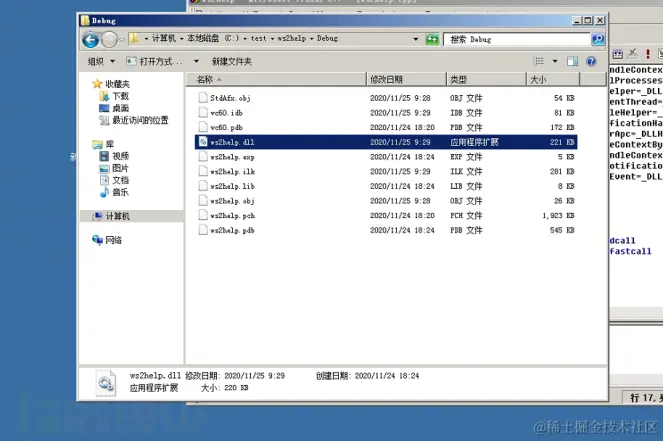The image size is (664, 441).
Task: Select file vc60.idb
Action: (x=227, y=113)
